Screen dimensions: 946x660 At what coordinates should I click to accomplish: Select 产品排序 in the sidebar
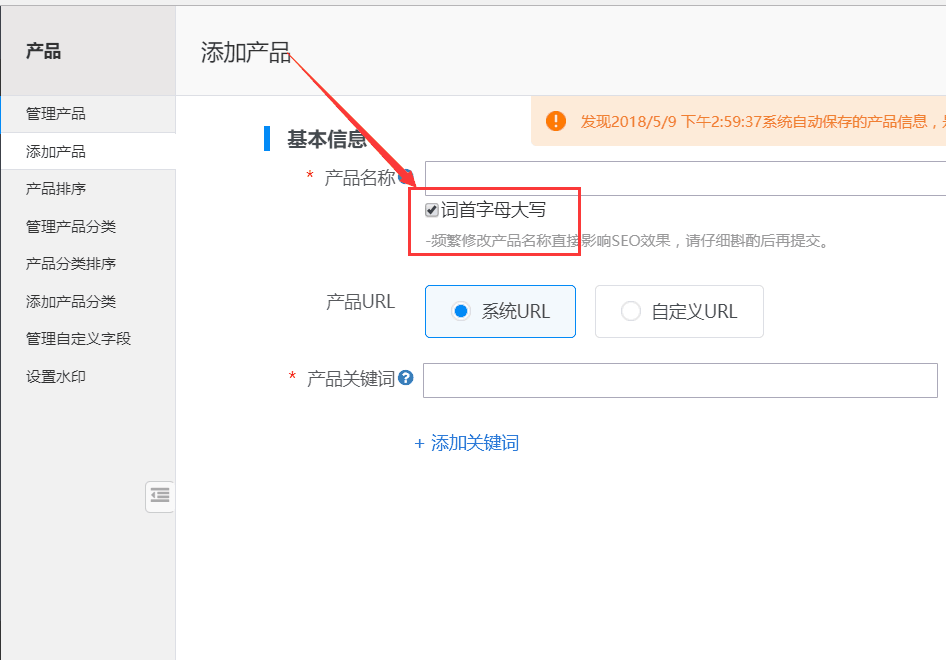click(x=56, y=187)
